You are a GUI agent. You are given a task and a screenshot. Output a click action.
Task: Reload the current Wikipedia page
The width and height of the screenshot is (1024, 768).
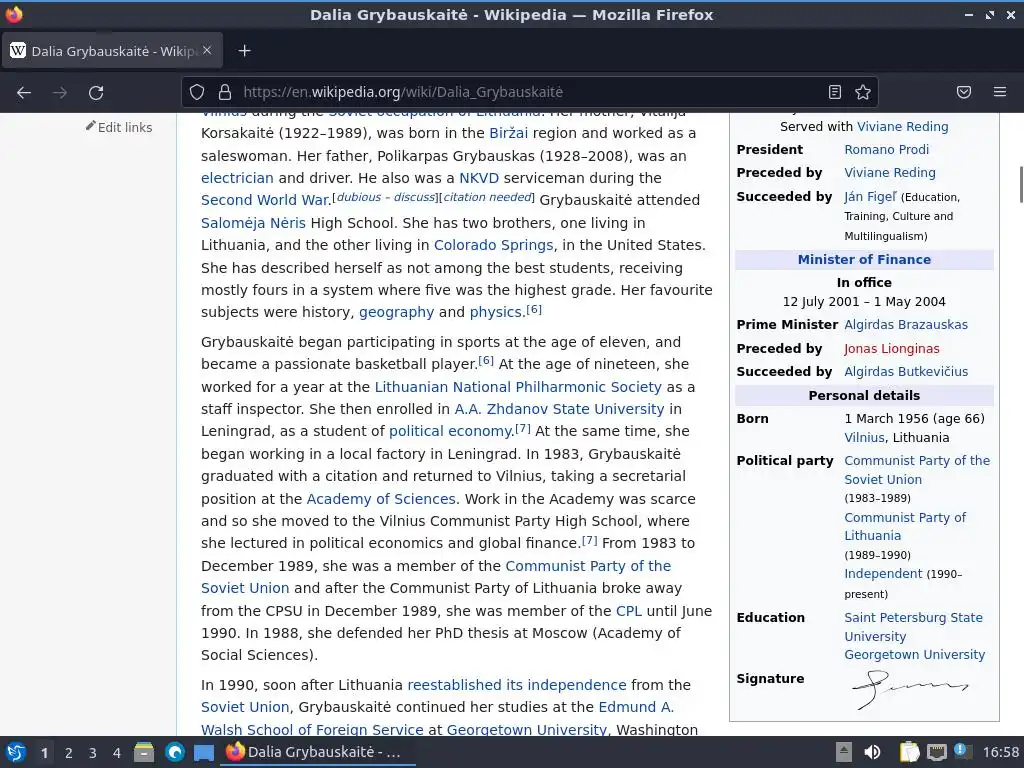tap(96, 93)
